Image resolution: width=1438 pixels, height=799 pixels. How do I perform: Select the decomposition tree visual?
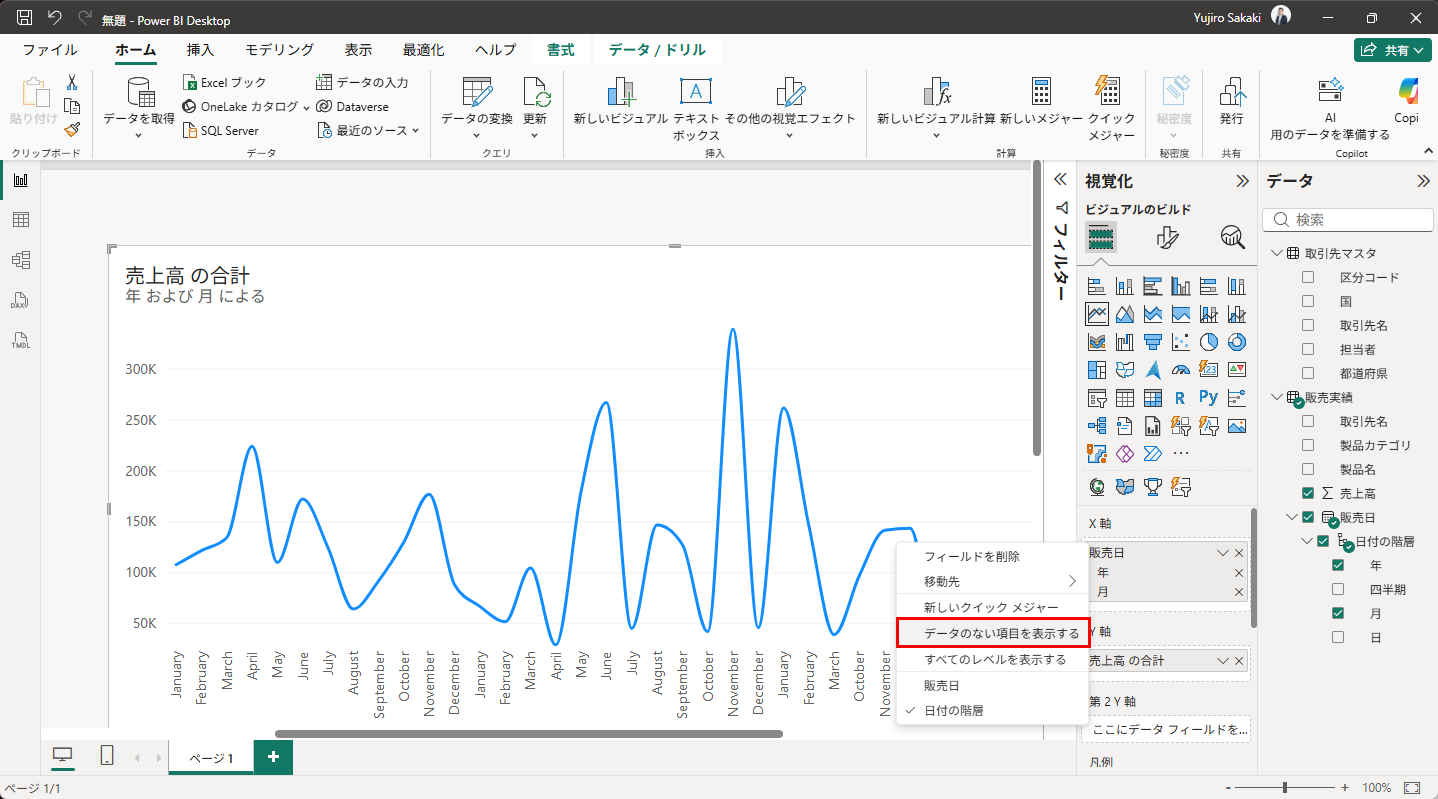coord(1096,426)
